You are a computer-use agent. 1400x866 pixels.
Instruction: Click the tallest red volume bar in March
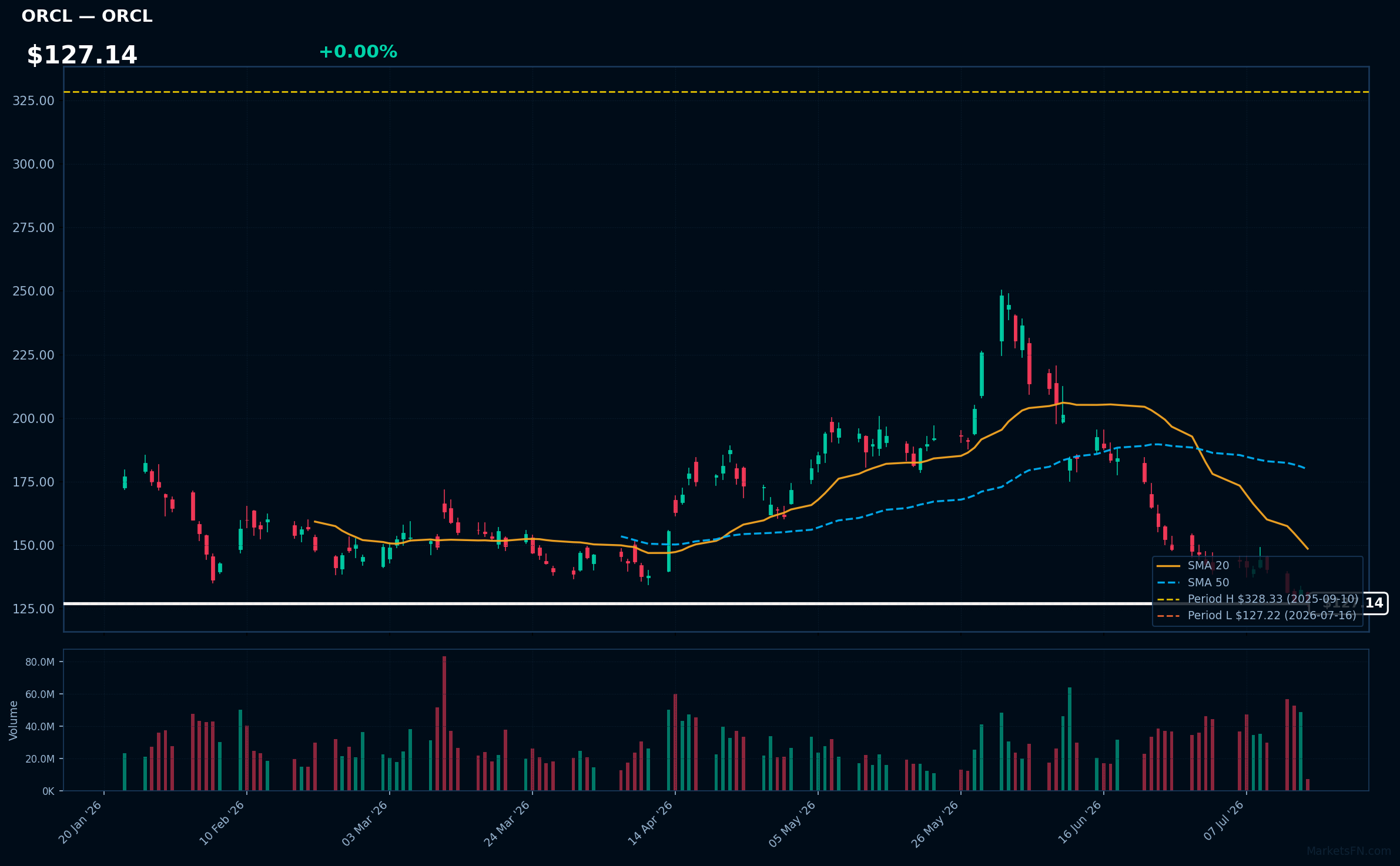(444, 723)
